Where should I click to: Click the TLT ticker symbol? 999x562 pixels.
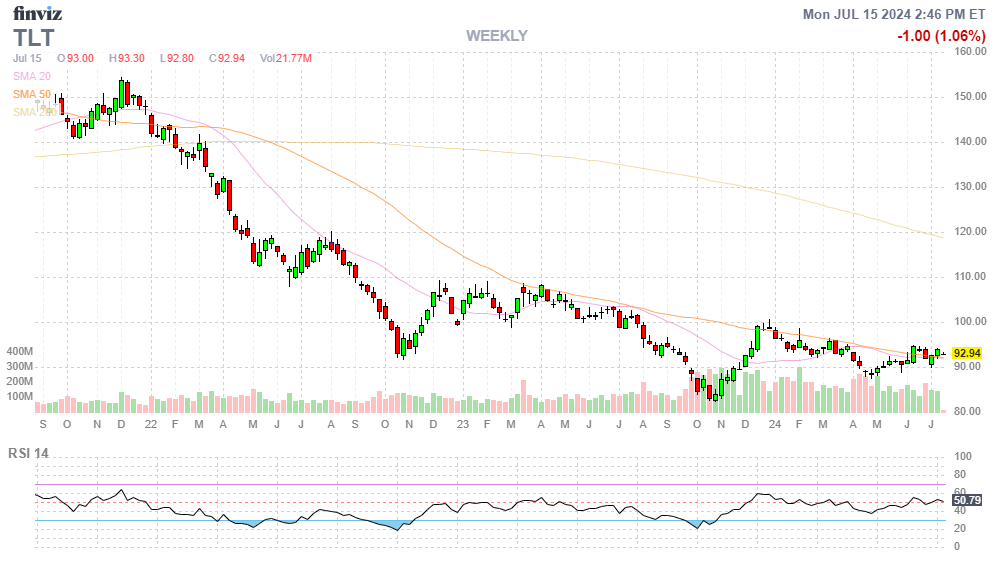pyautogui.click(x=34, y=38)
